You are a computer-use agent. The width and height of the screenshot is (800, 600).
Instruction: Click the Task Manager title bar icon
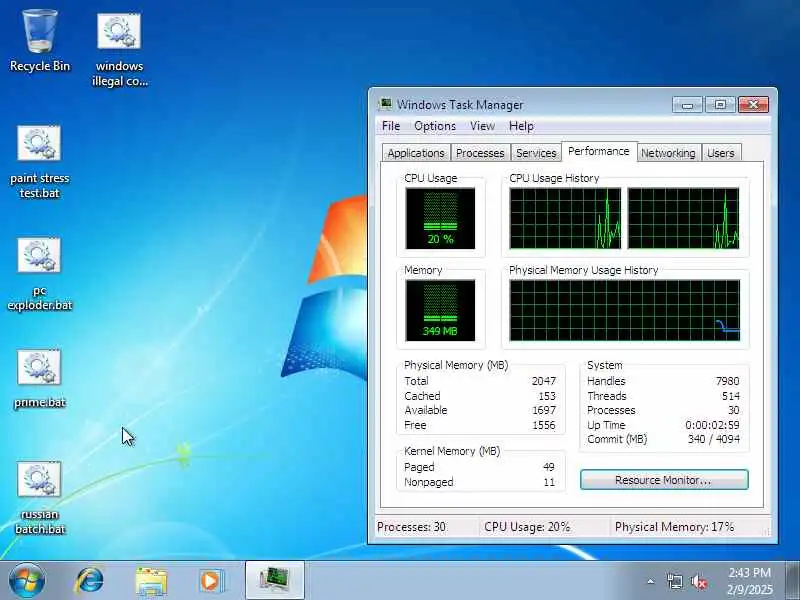[386, 105]
